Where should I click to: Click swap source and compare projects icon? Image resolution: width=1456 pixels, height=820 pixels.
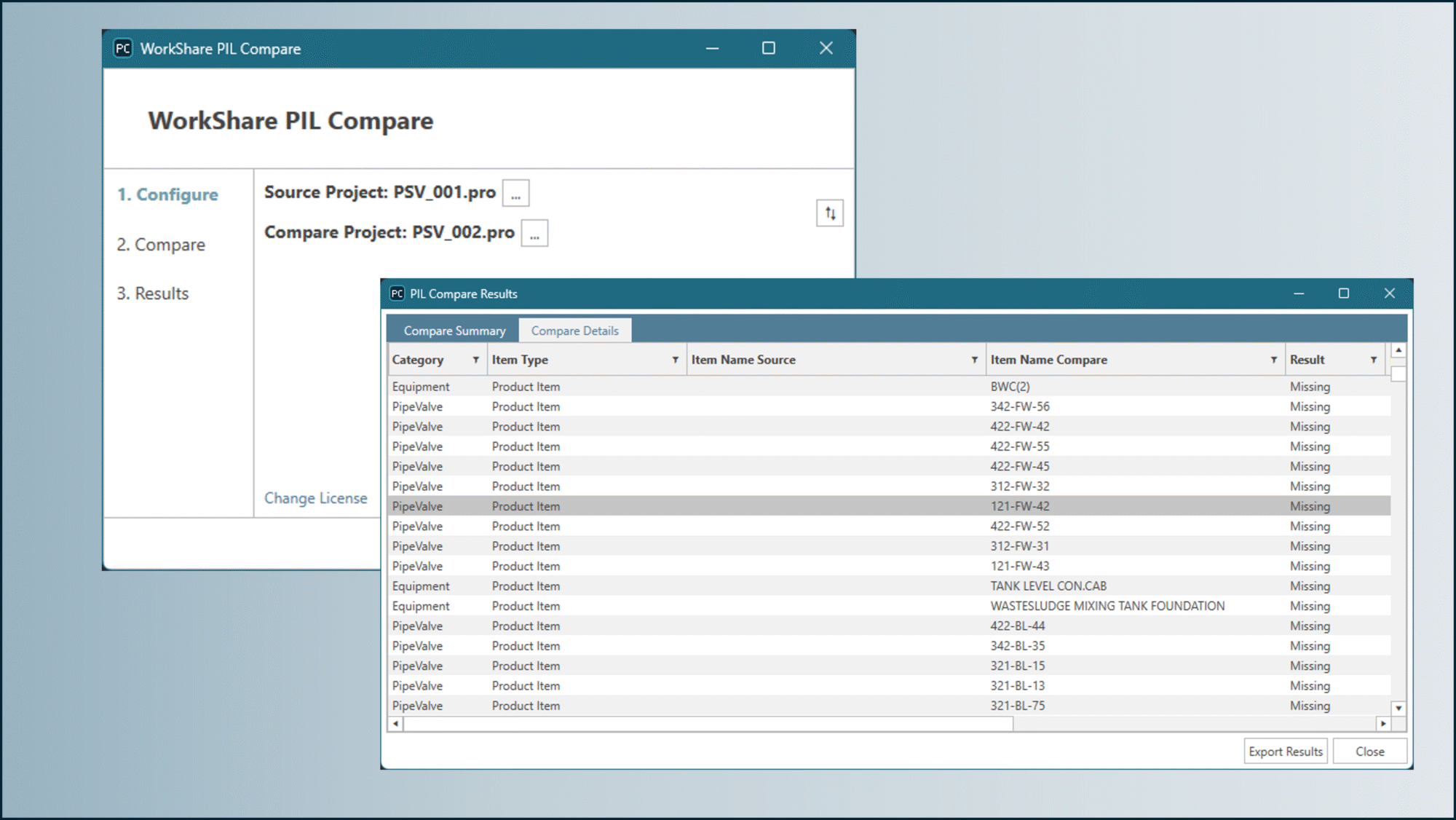830,213
